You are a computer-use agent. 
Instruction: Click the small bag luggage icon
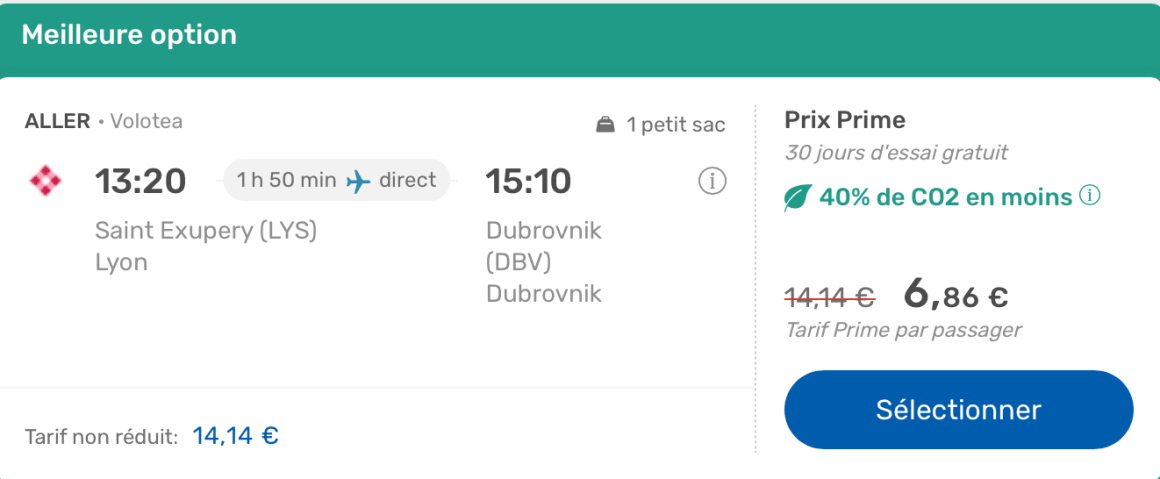pos(605,125)
